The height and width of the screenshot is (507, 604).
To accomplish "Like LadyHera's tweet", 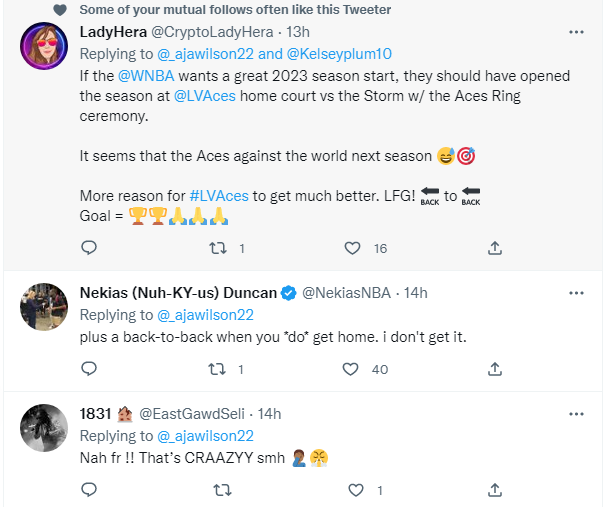I will (352, 248).
